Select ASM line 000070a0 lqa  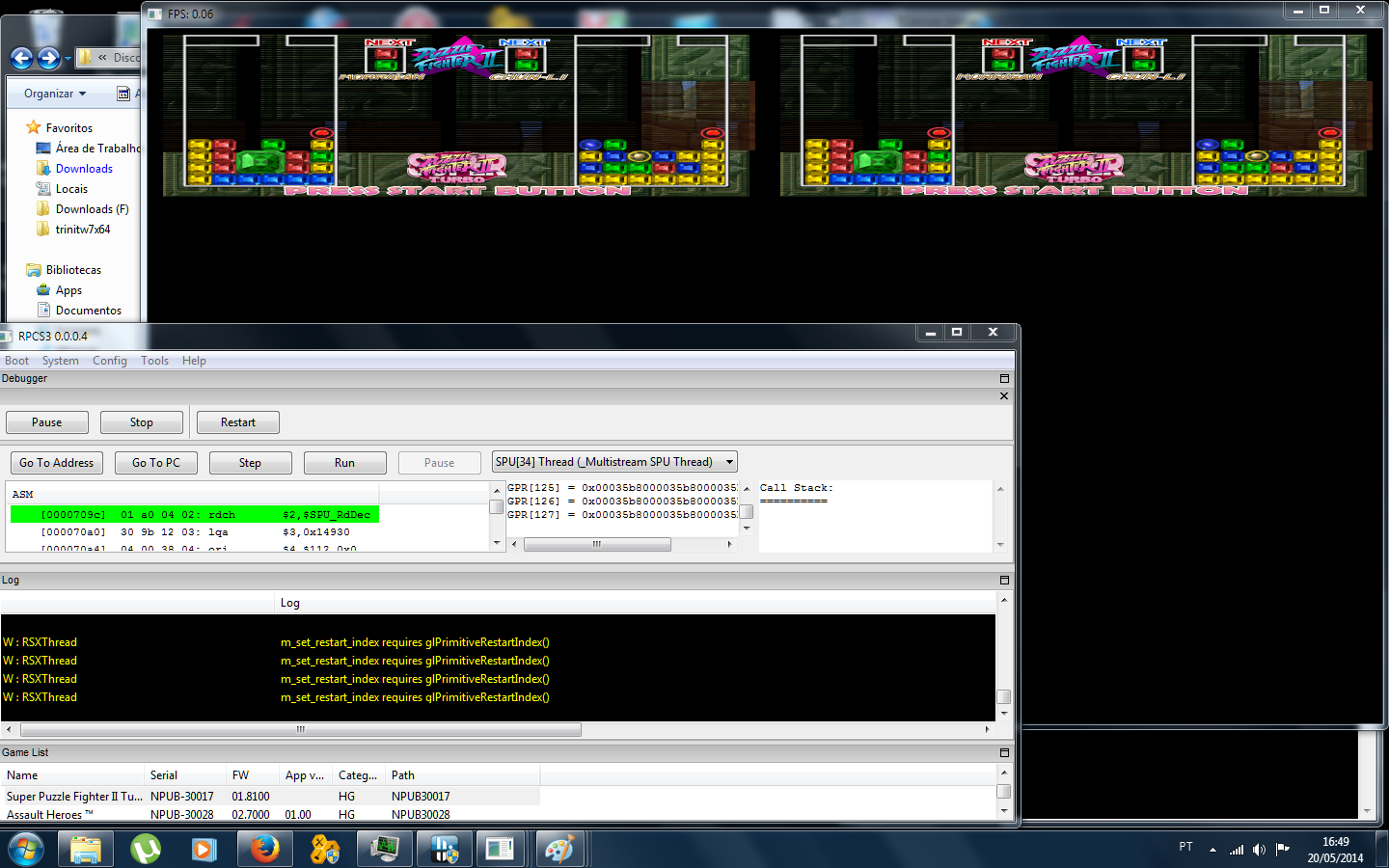tap(194, 532)
